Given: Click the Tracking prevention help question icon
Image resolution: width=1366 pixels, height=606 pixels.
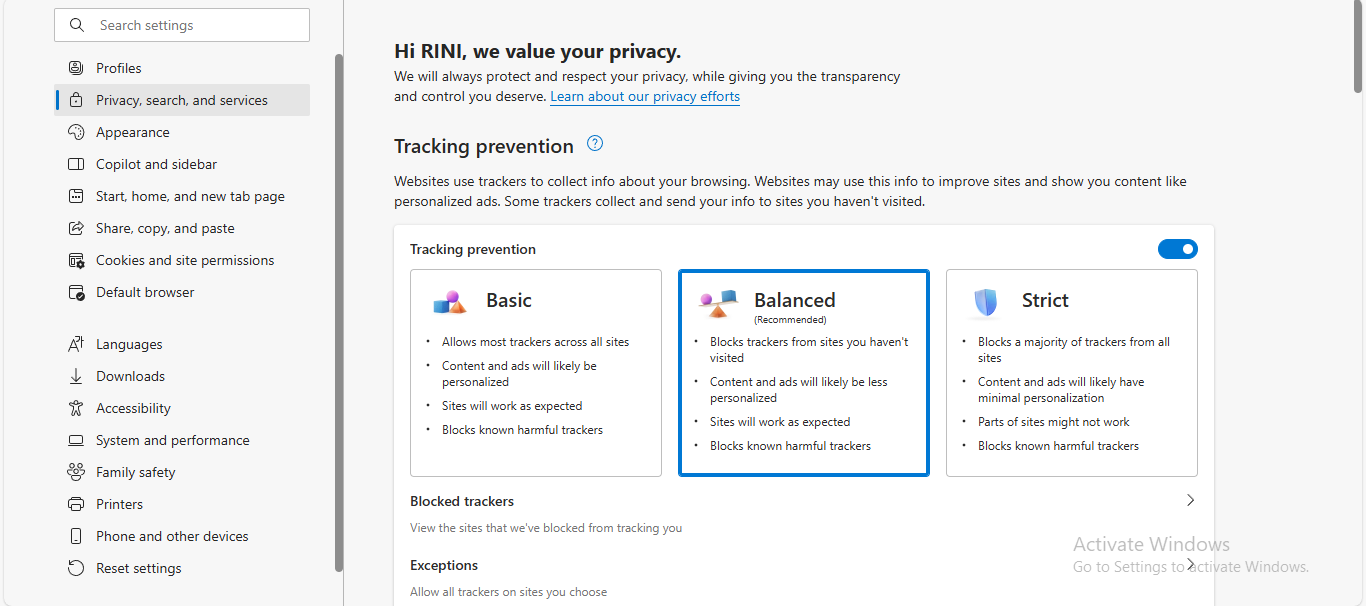Looking at the screenshot, I should pyautogui.click(x=595, y=144).
